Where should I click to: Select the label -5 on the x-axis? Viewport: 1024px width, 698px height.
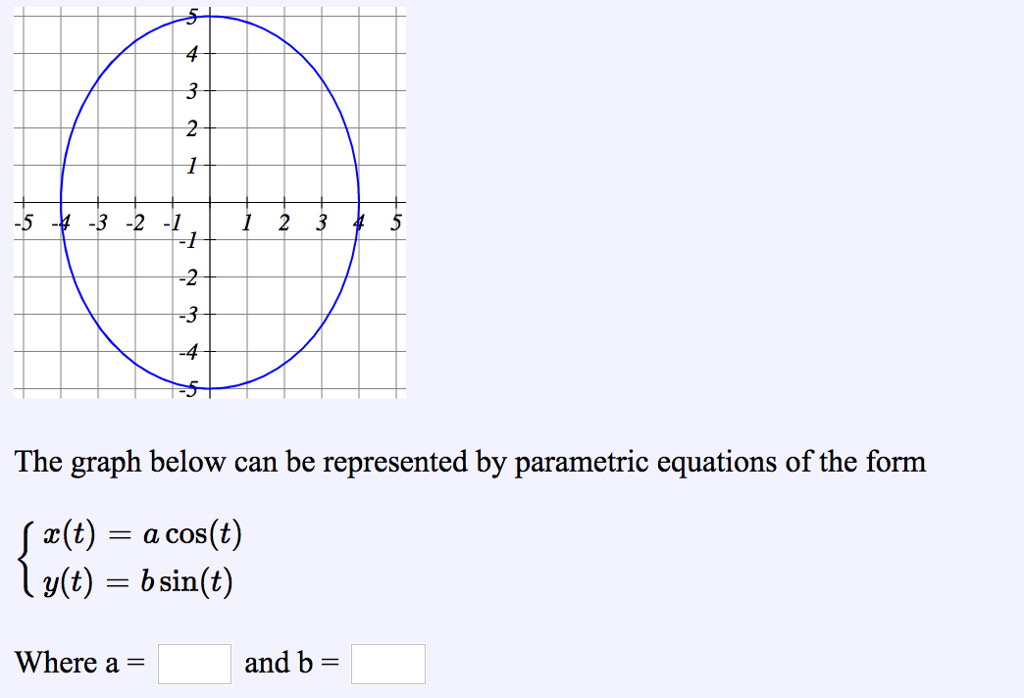click(23, 222)
